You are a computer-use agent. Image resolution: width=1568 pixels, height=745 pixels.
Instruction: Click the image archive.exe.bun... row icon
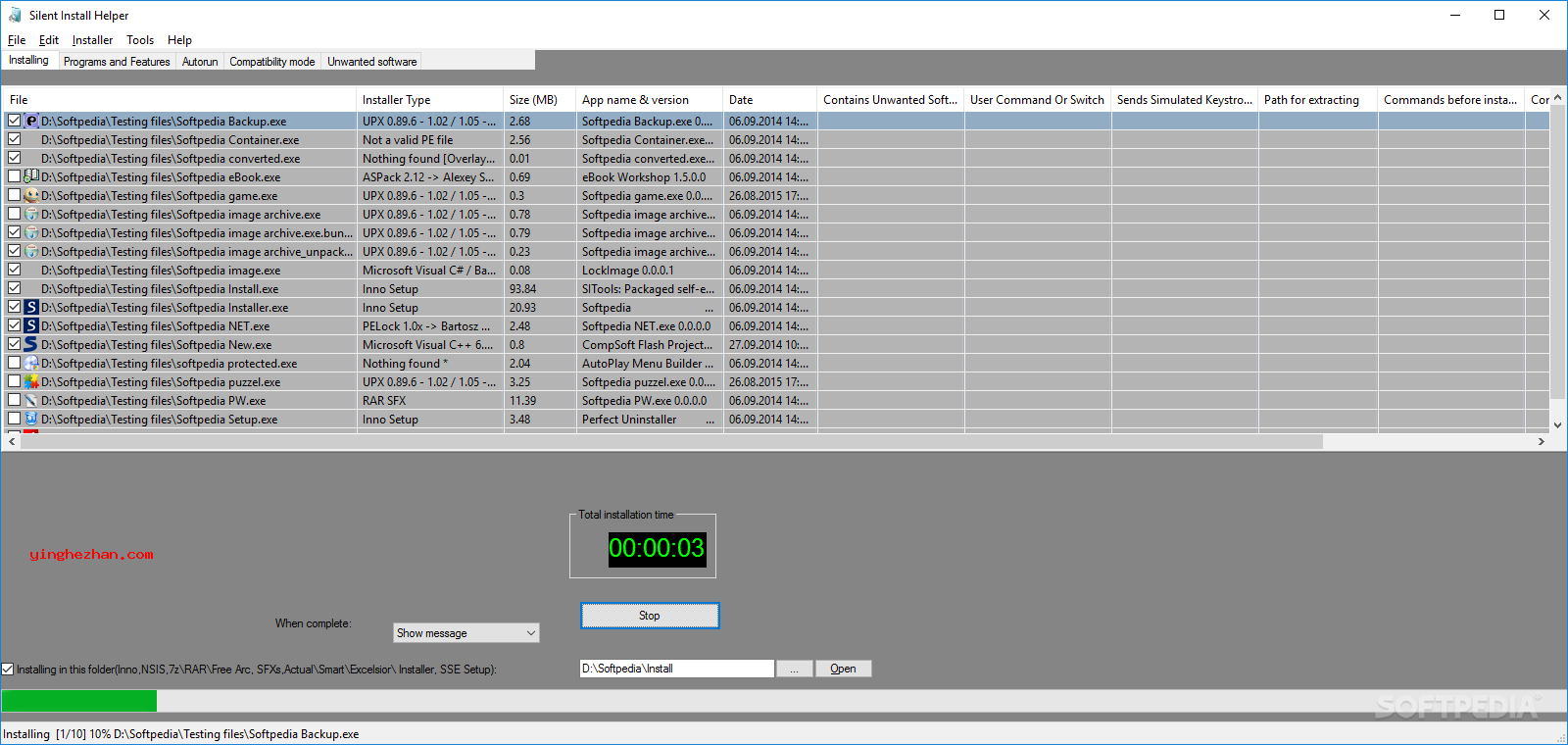(31, 233)
